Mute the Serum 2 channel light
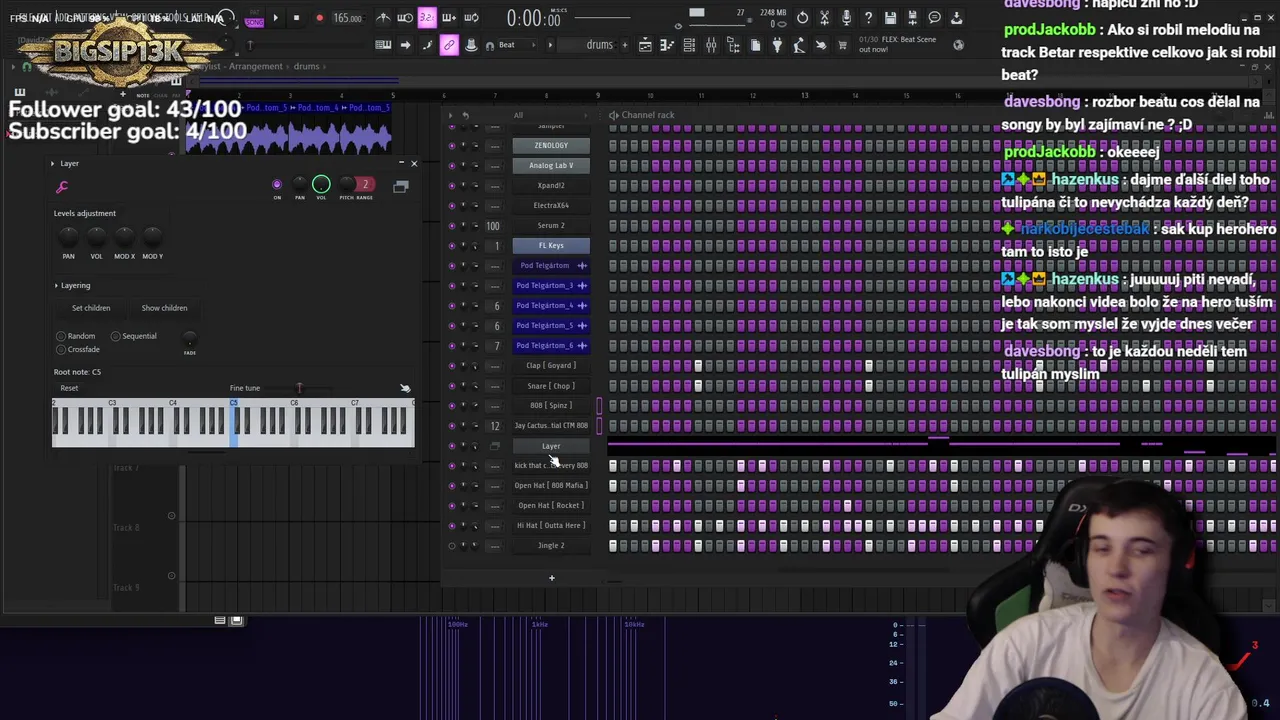The height and width of the screenshot is (720, 1280). [x=451, y=225]
